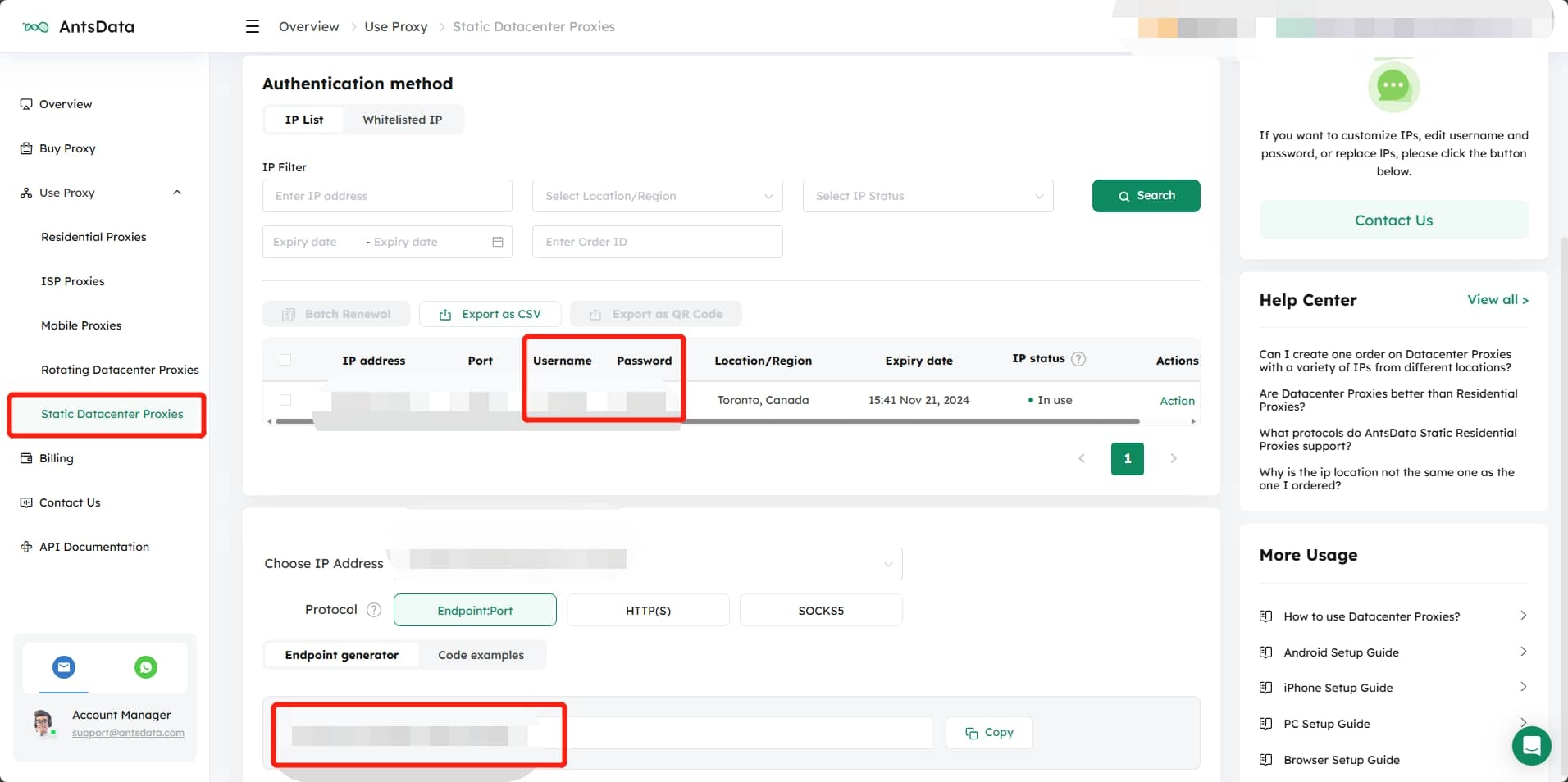Check the select-all header checkbox
1568x782 pixels.
285,360
